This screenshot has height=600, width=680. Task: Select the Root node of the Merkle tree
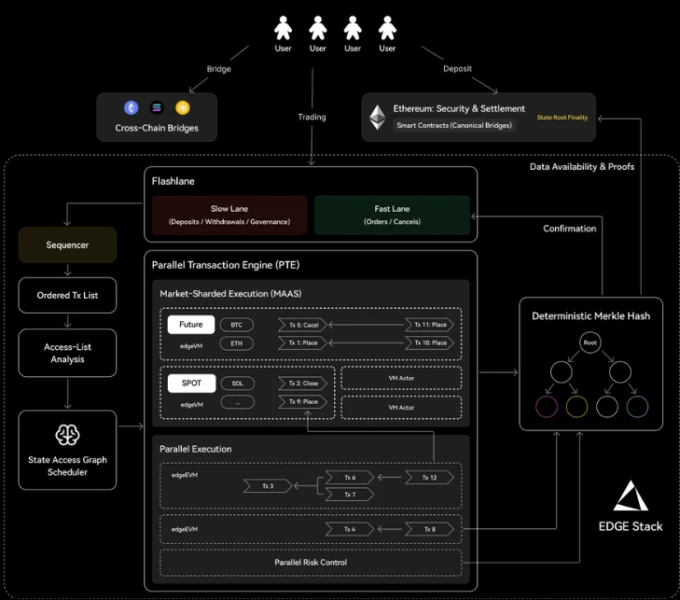click(590, 342)
